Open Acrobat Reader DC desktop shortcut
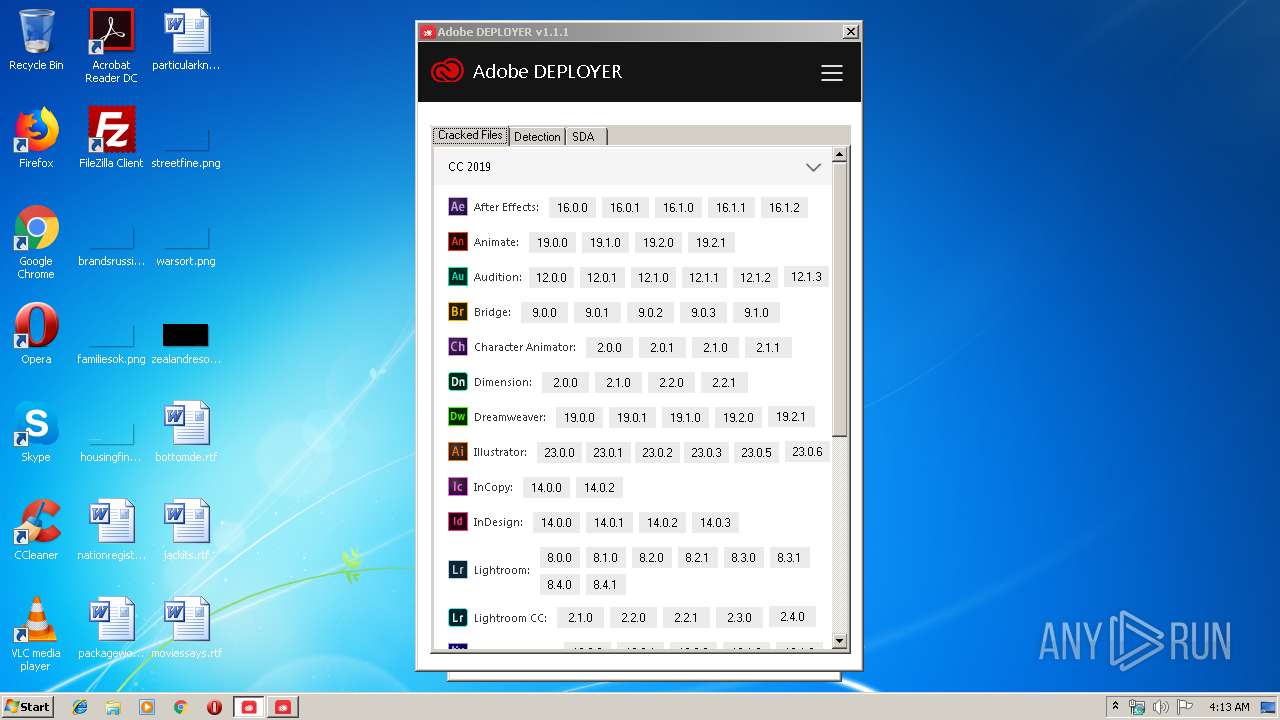Image resolution: width=1280 pixels, height=720 pixels. tap(111, 45)
